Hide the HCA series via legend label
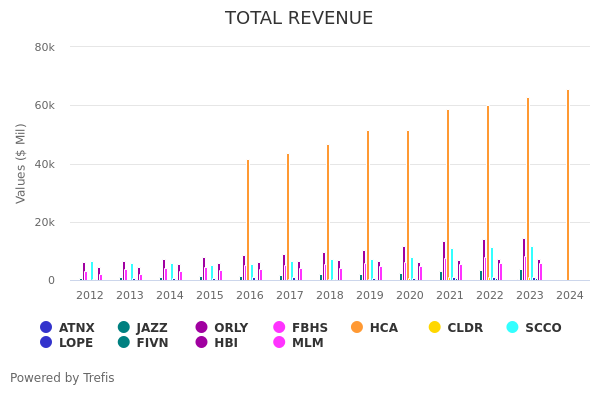600x400 pixels. pos(383,328)
